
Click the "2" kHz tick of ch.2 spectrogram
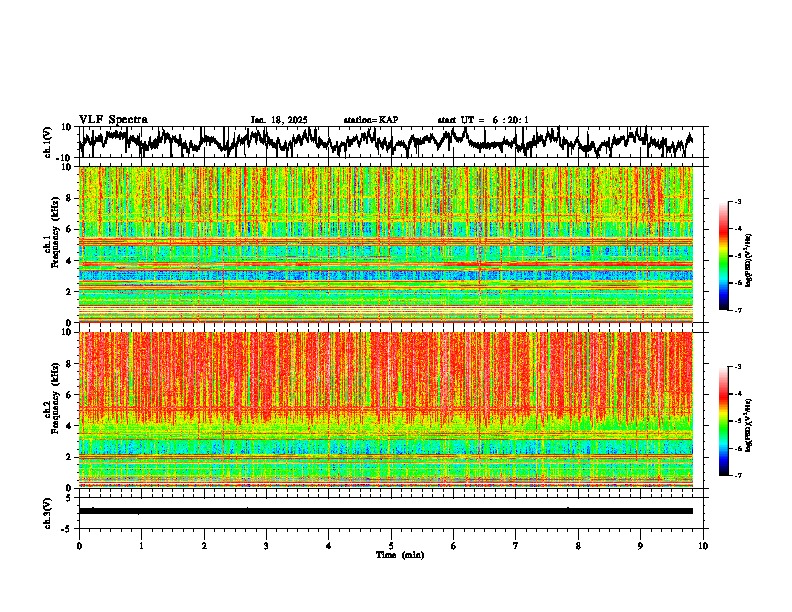click(70, 457)
